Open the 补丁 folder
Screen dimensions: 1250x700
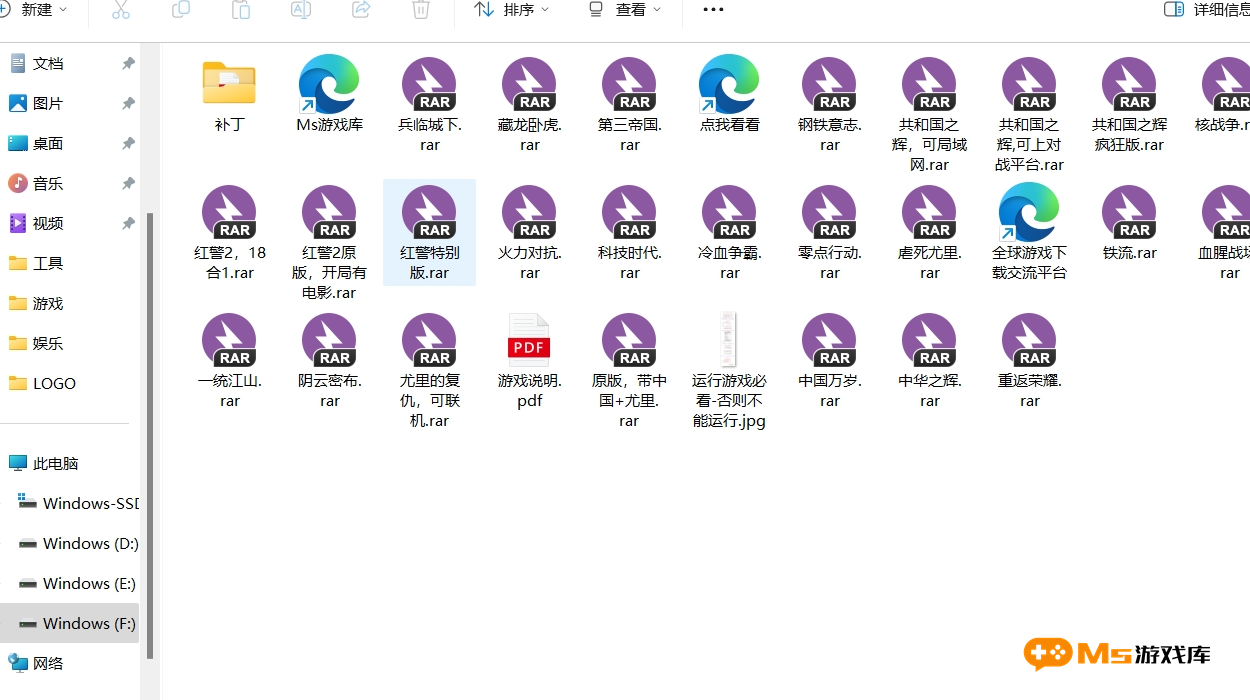229,85
